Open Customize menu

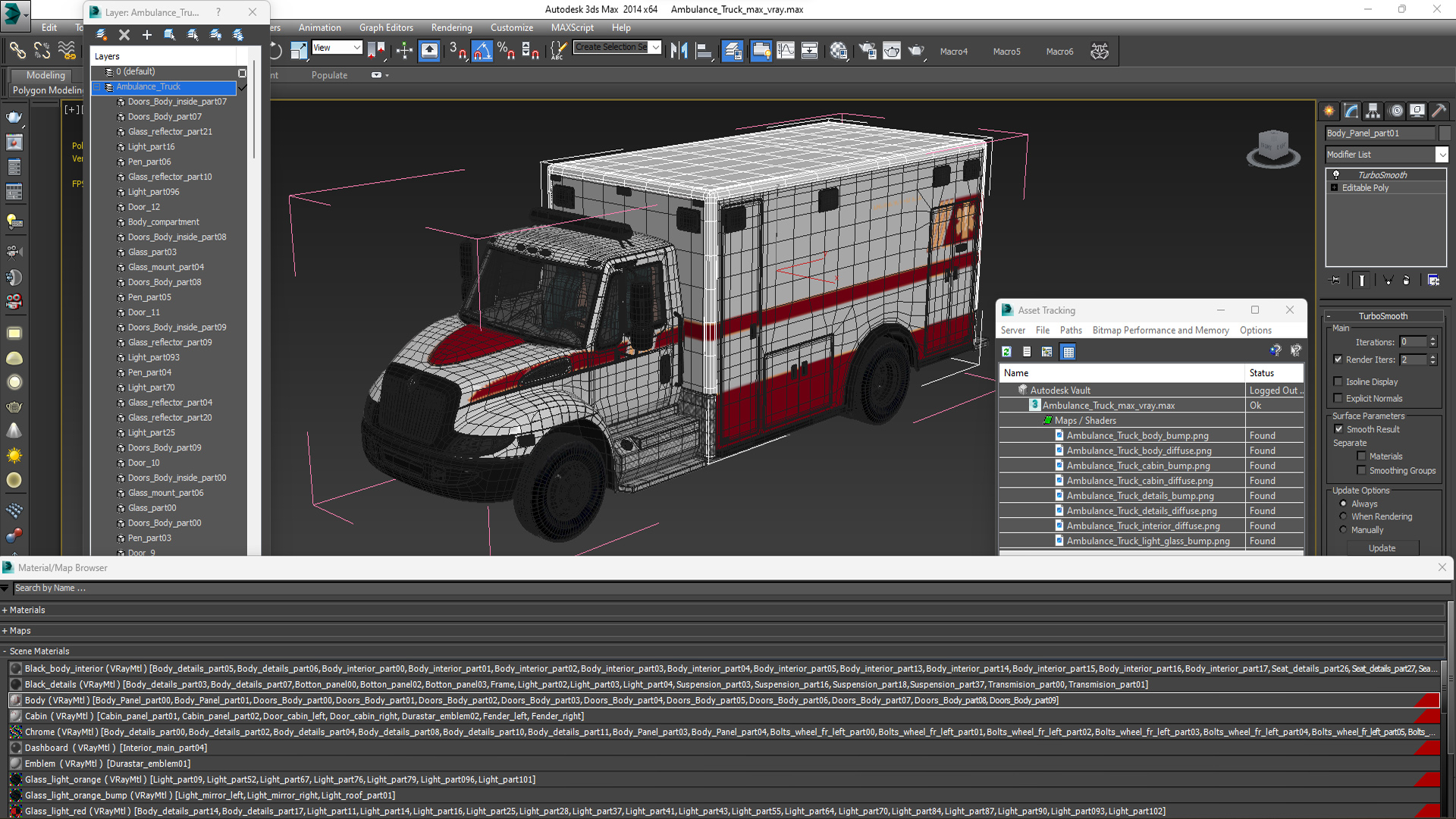[x=512, y=27]
